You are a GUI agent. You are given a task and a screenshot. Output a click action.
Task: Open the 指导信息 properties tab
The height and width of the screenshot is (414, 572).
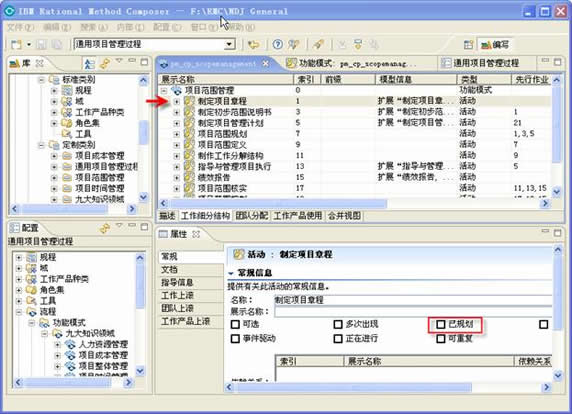click(x=191, y=282)
